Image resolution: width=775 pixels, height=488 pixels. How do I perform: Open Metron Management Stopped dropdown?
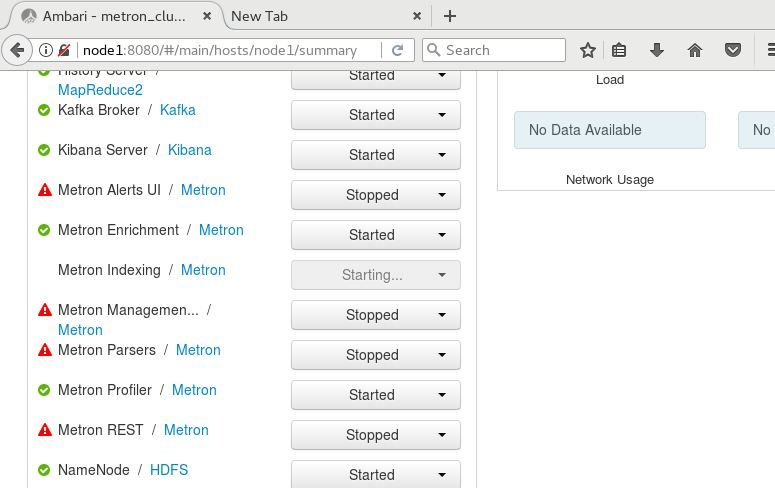(x=376, y=315)
